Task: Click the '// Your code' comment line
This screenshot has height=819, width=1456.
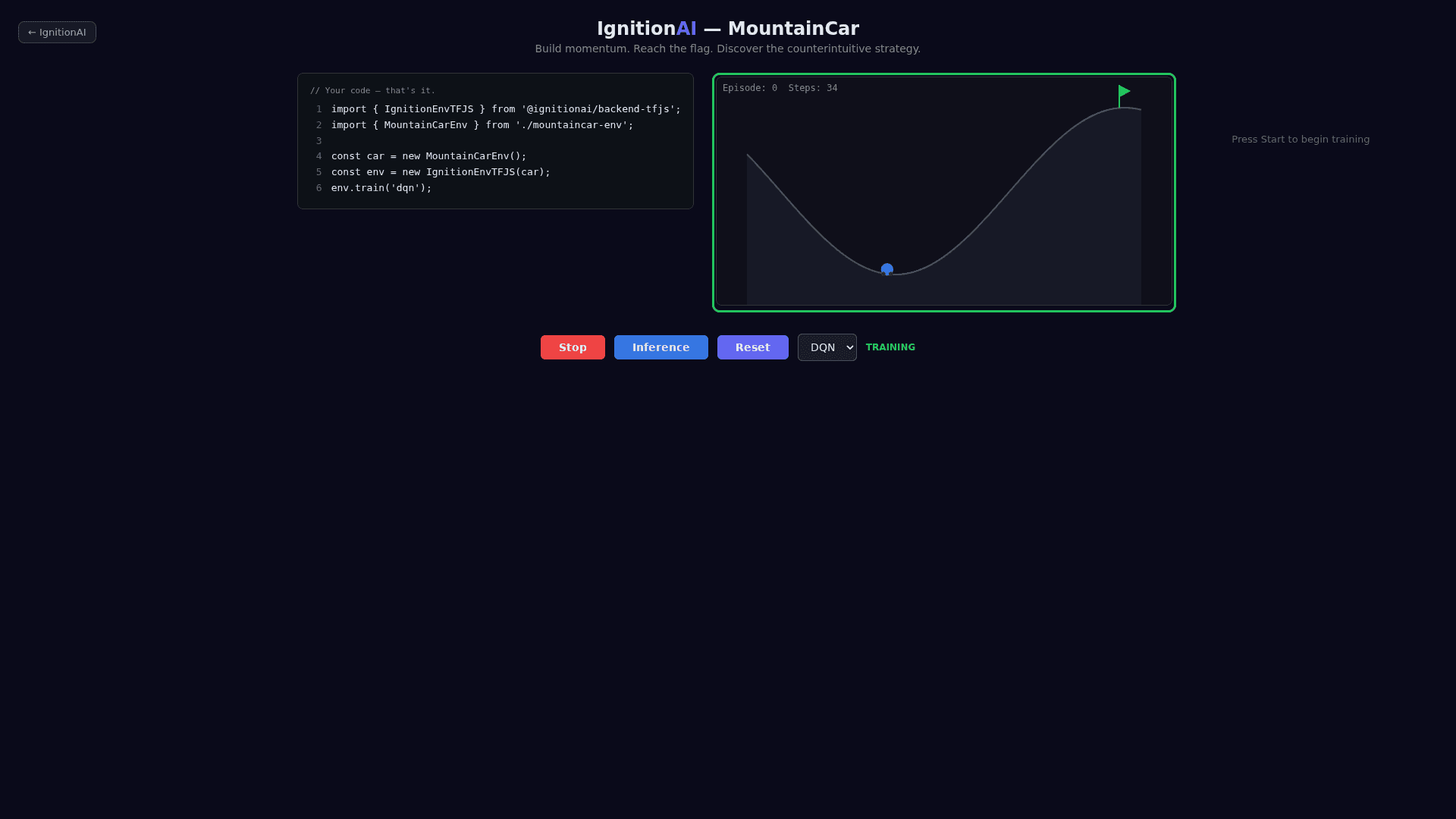Action: [372, 90]
